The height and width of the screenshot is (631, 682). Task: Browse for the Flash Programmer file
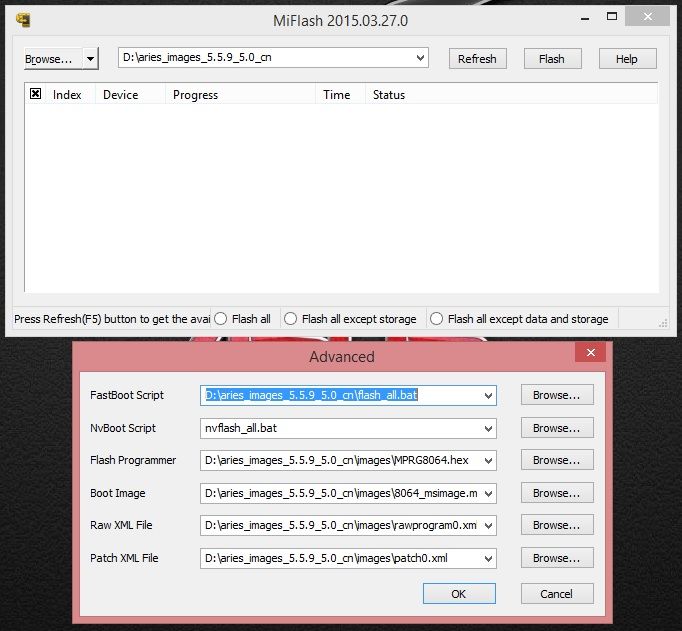click(557, 460)
